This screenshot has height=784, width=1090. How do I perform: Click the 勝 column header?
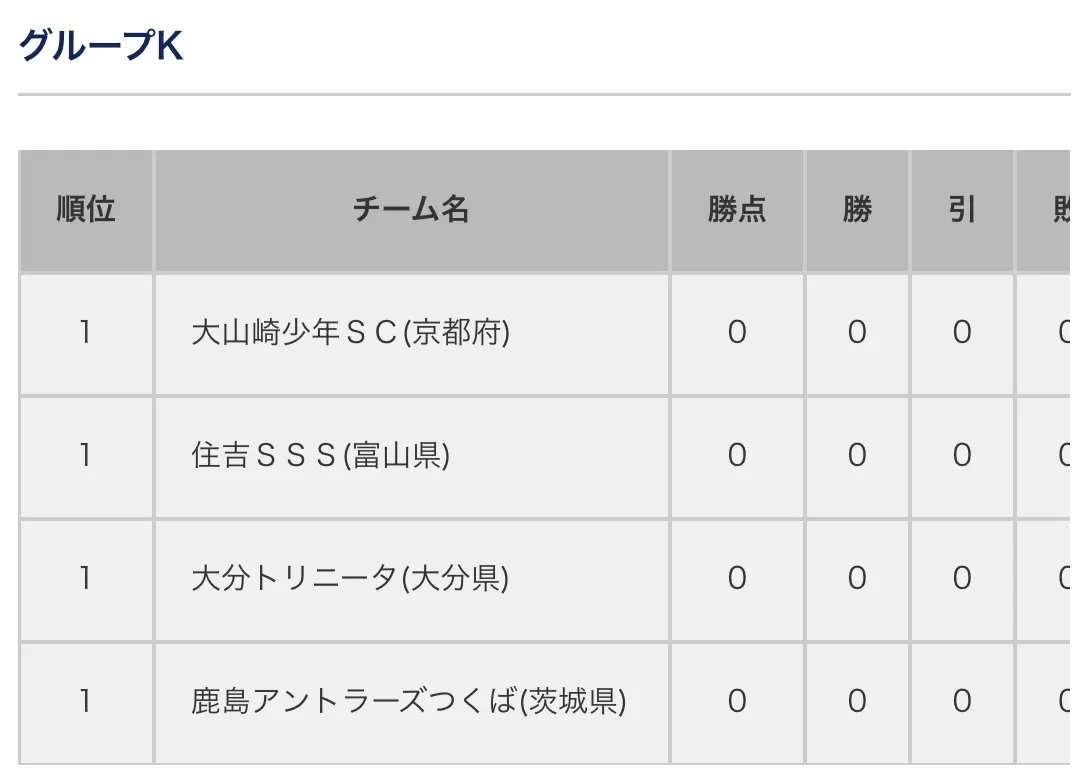[x=857, y=210]
